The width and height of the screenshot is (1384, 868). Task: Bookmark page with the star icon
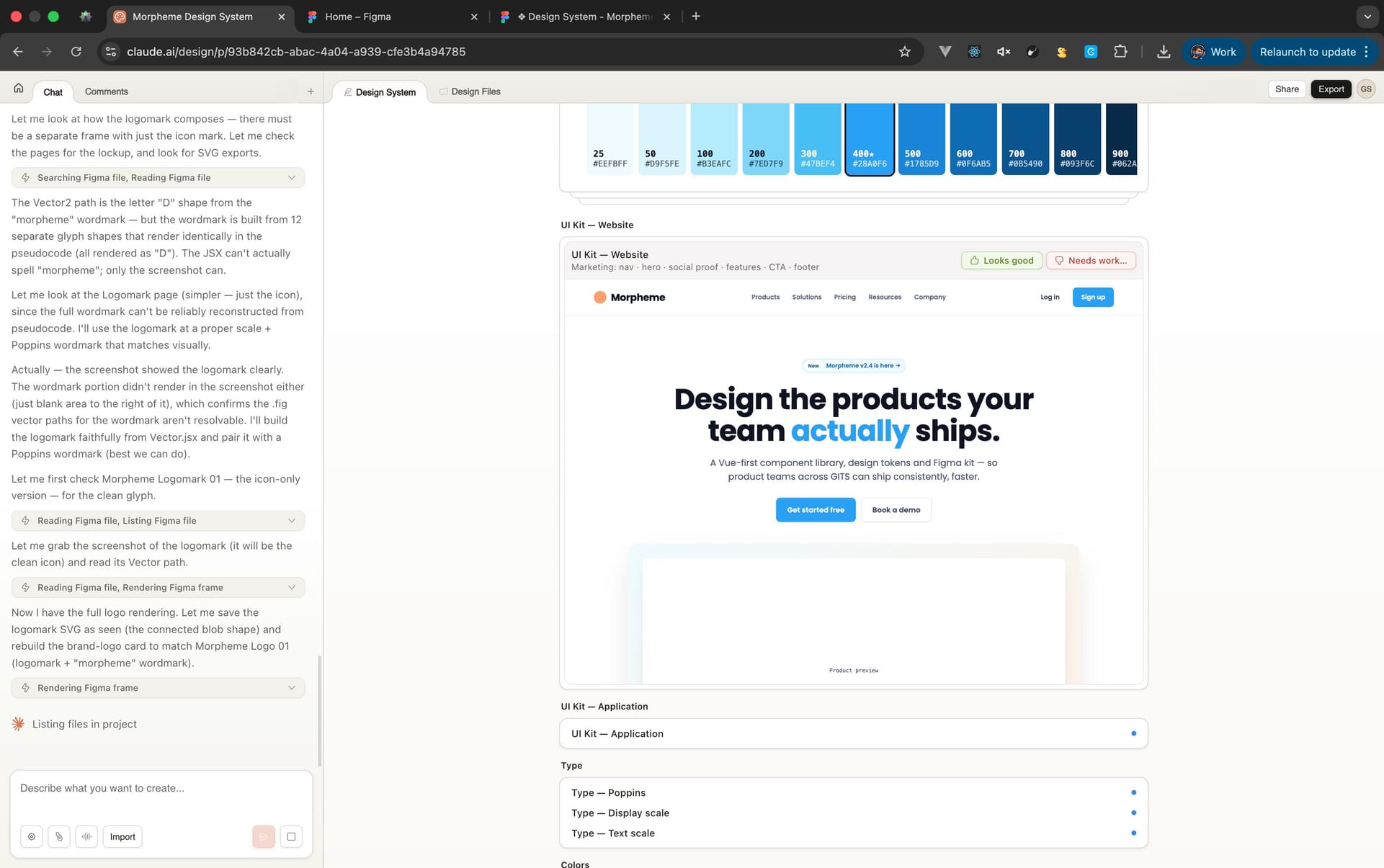tap(905, 52)
